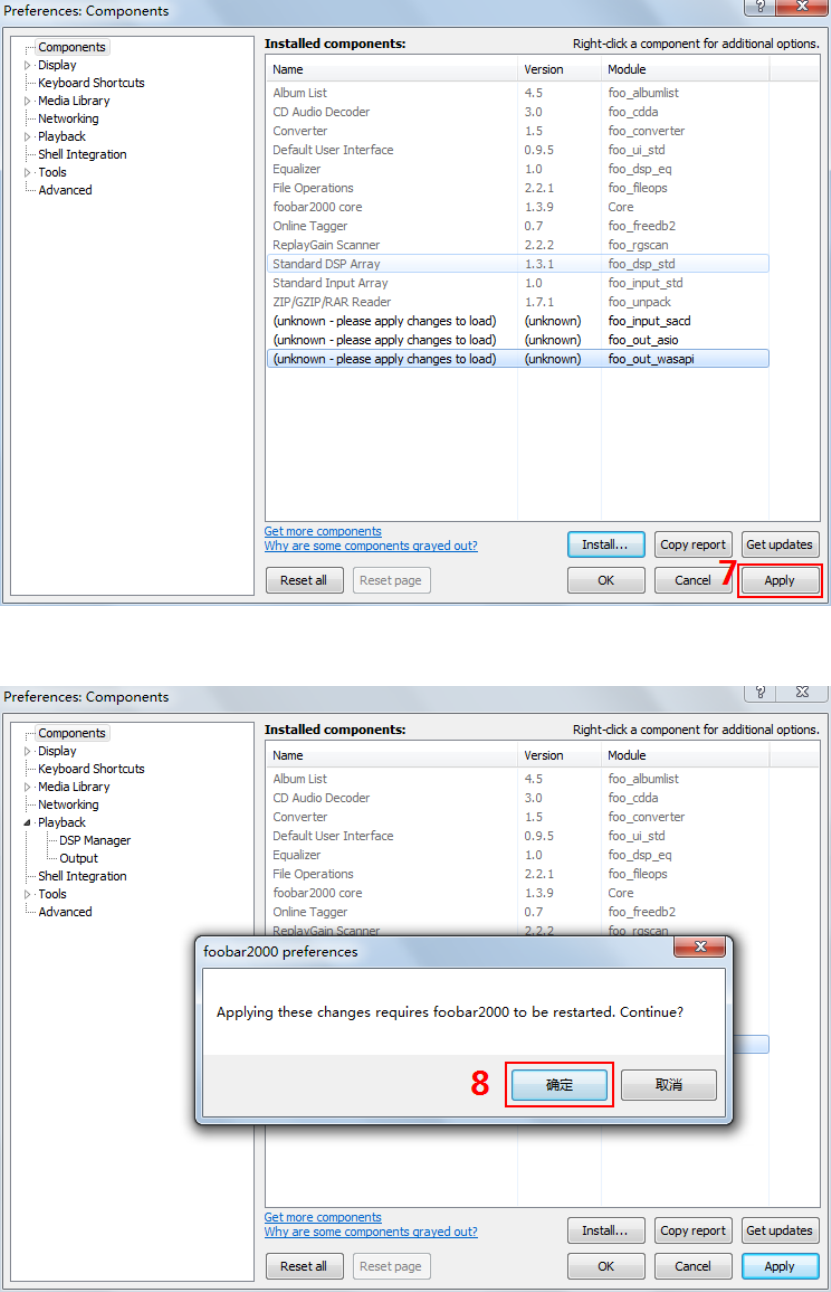The width and height of the screenshot is (831, 1292).
Task: Select Advanced in the window behind the dialog
Action: coord(65,913)
